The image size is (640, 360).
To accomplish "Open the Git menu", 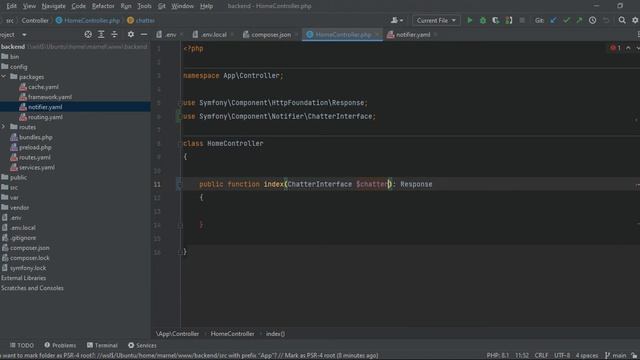I will coord(162,6).
